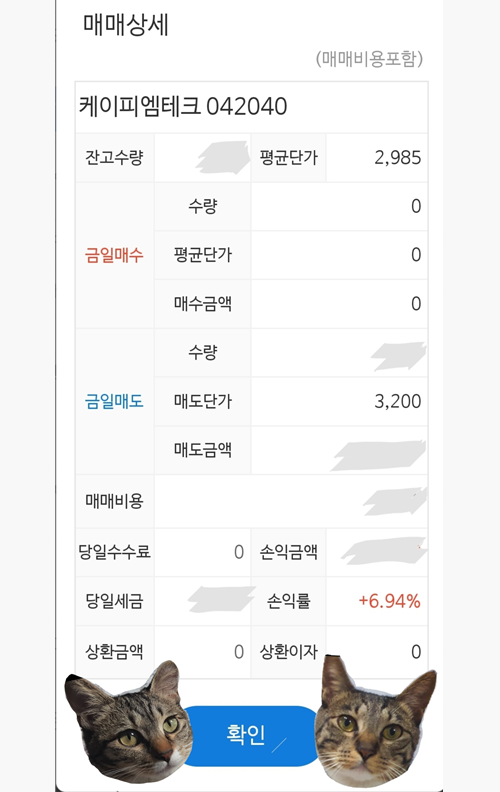Click the 상환이자 label
This screenshot has height=792, width=500.
click(288, 652)
